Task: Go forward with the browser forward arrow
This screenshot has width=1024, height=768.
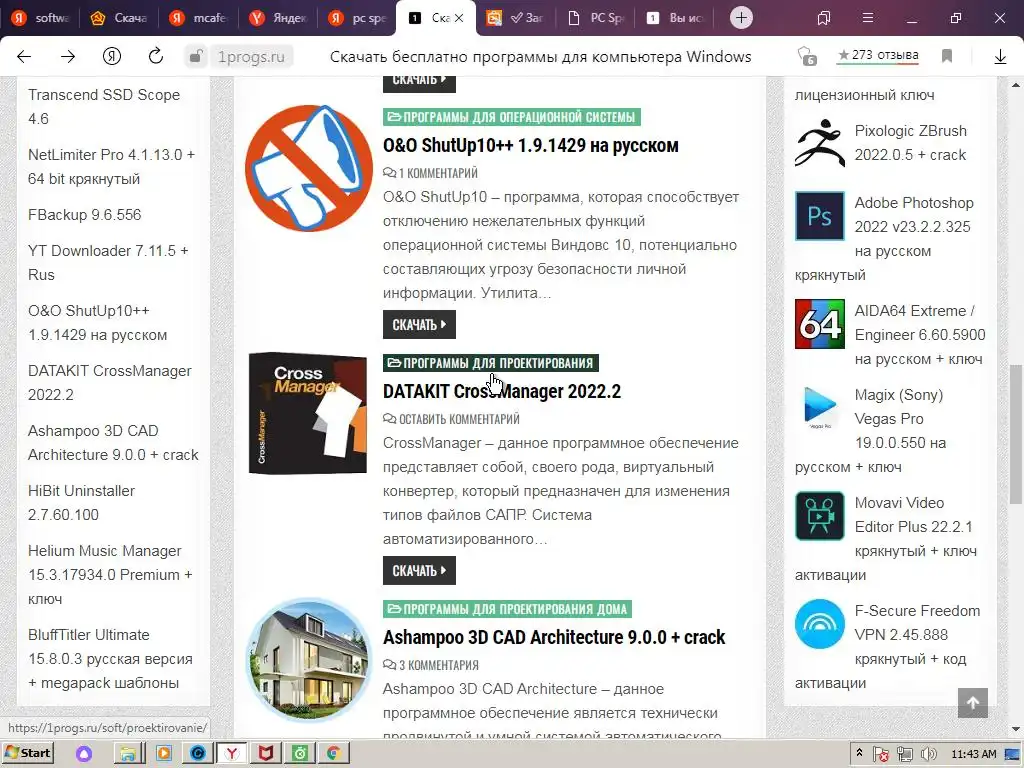Action: click(68, 57)
